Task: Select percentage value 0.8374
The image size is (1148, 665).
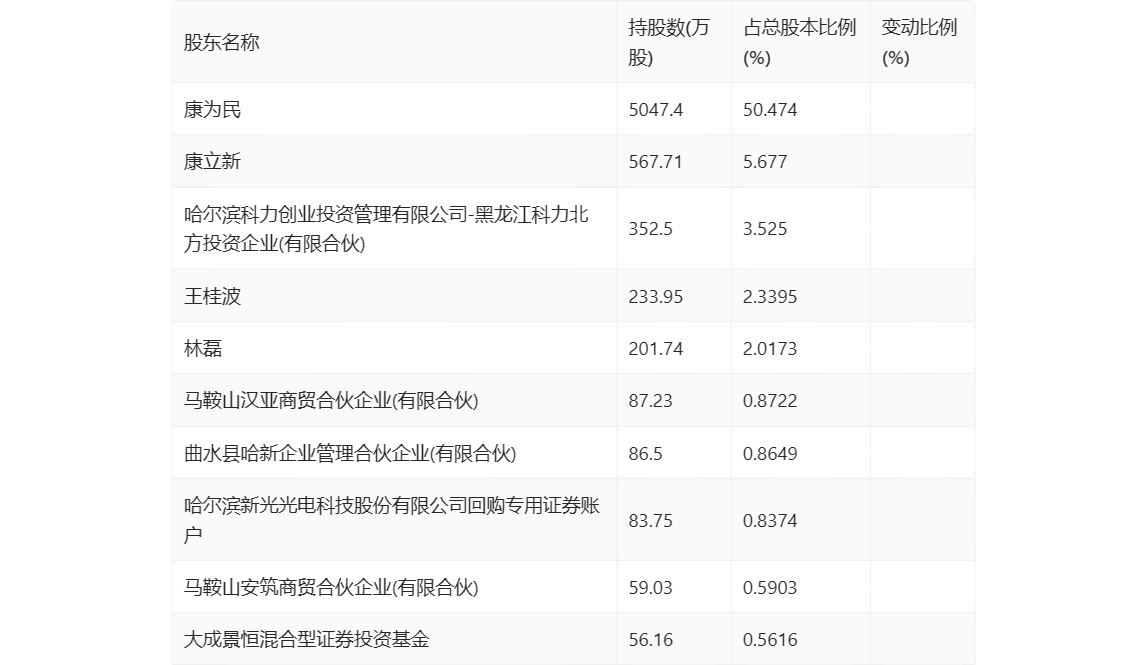Action: tap(769, 521)
